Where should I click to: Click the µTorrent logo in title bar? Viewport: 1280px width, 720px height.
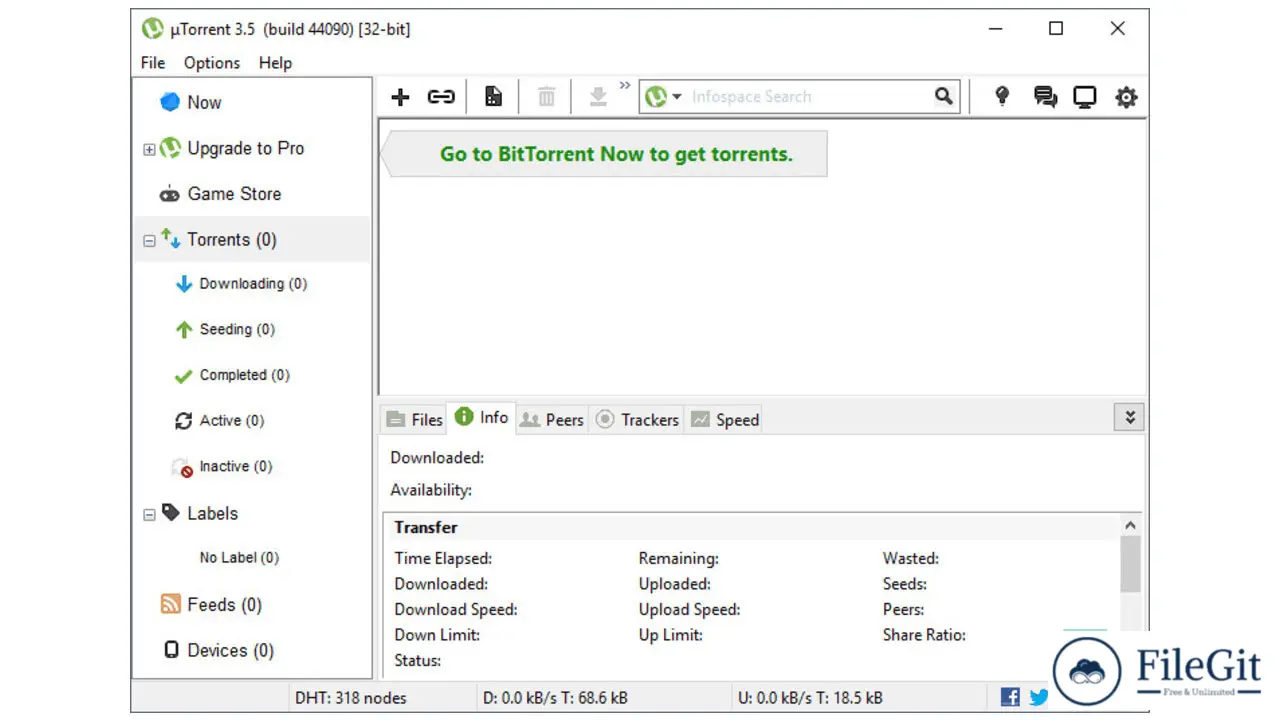coord(152,29)
